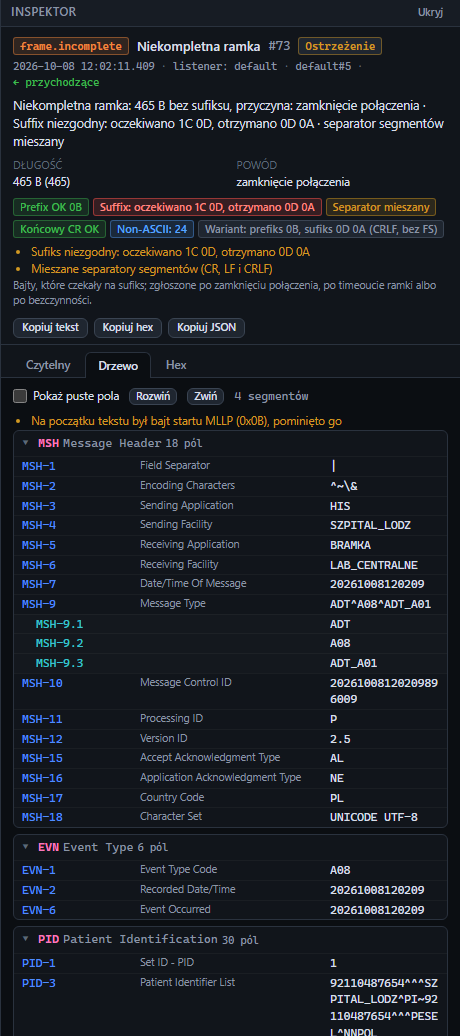Click the value UNICODE UTF-8
The width and height of the screenshot is (460, 1036).
pos(373,817)
